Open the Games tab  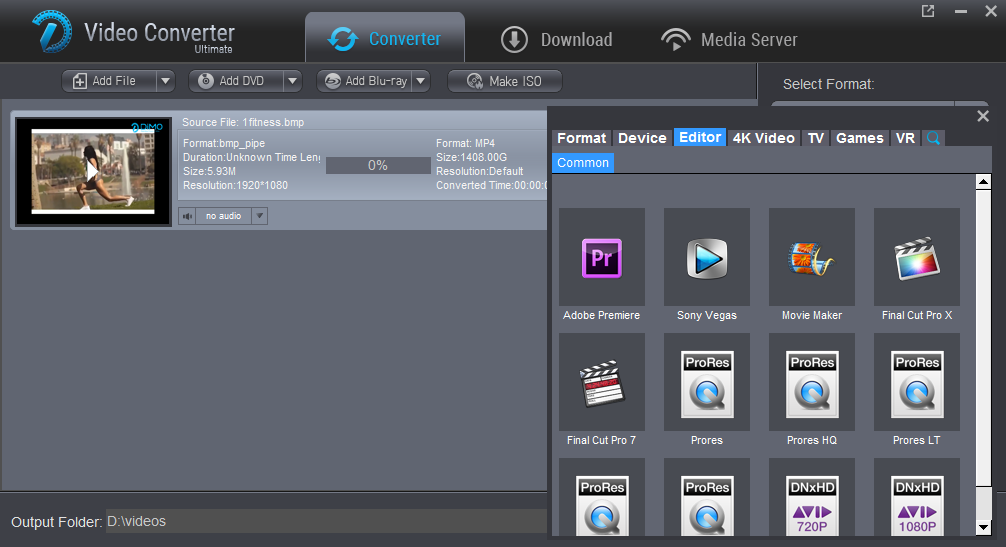(x=860, y=138)
